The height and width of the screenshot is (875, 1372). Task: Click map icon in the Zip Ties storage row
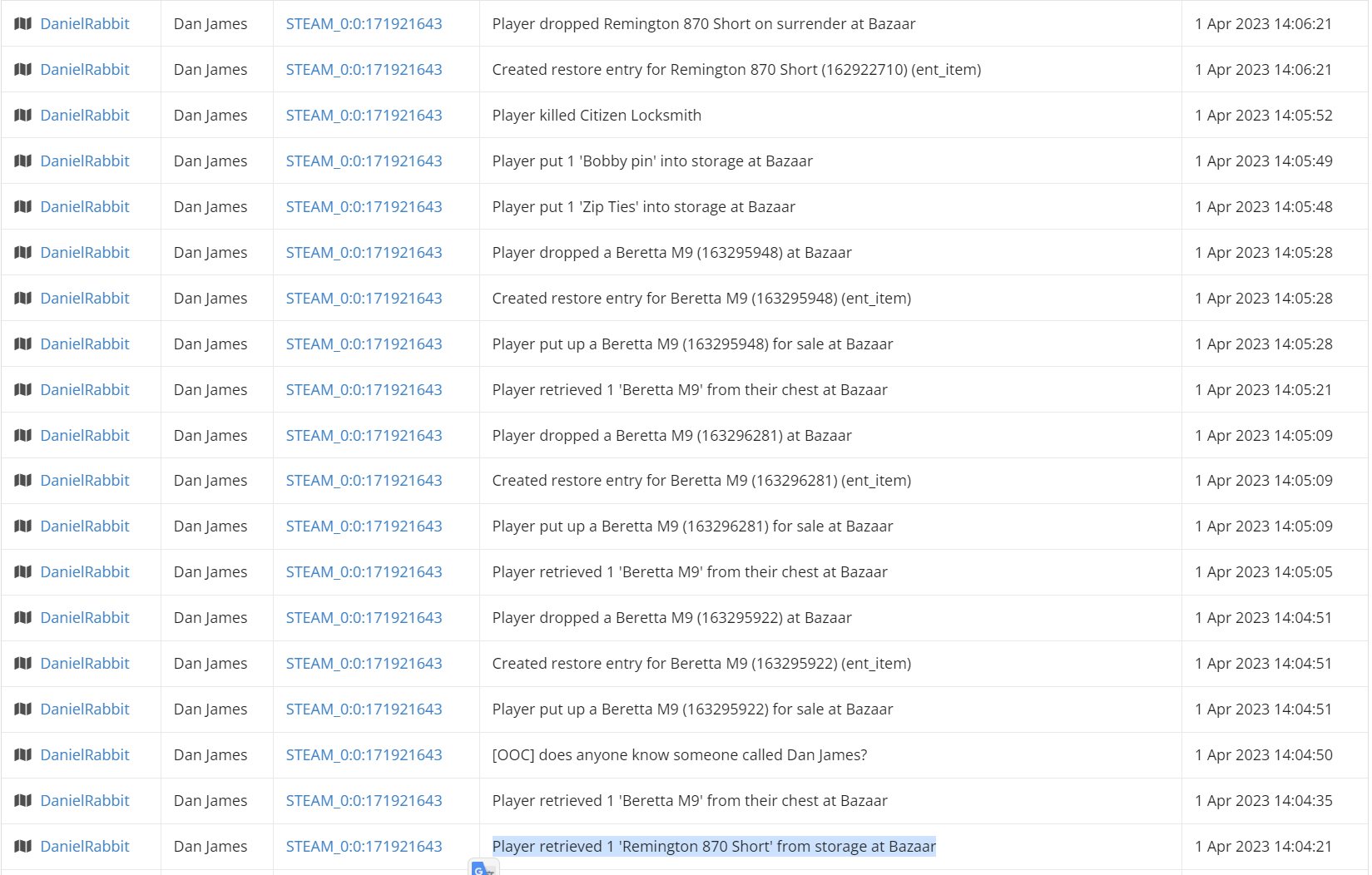tap(23, 206)
